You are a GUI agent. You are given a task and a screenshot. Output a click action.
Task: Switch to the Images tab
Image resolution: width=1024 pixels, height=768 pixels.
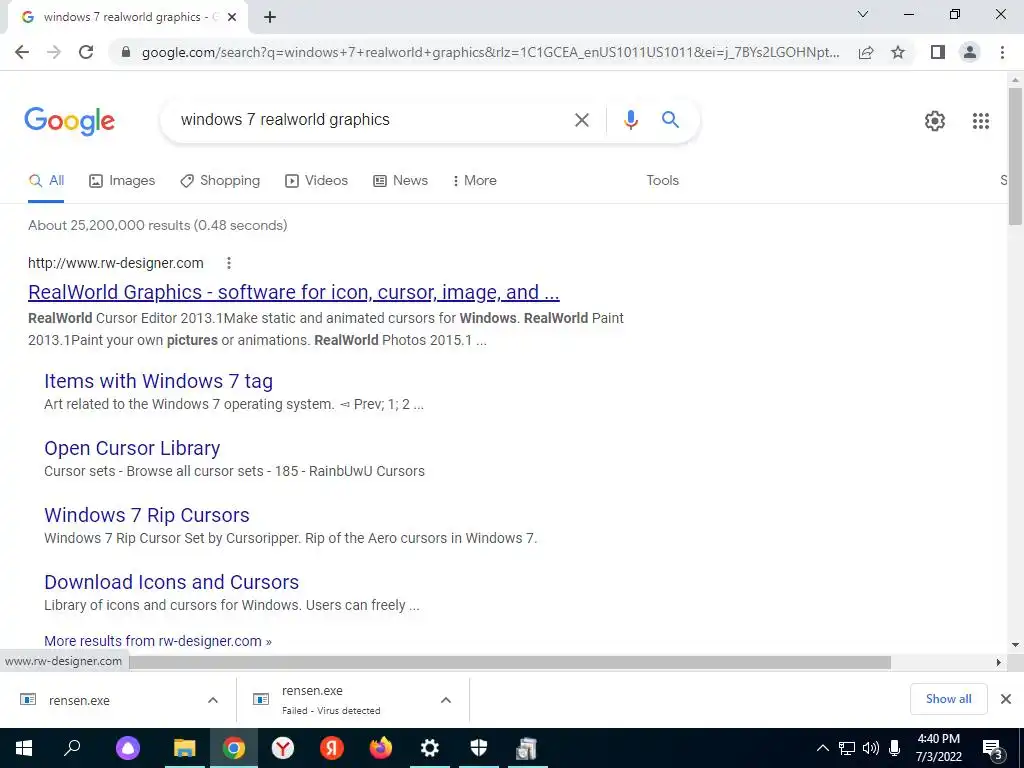(x=122, y=181)
